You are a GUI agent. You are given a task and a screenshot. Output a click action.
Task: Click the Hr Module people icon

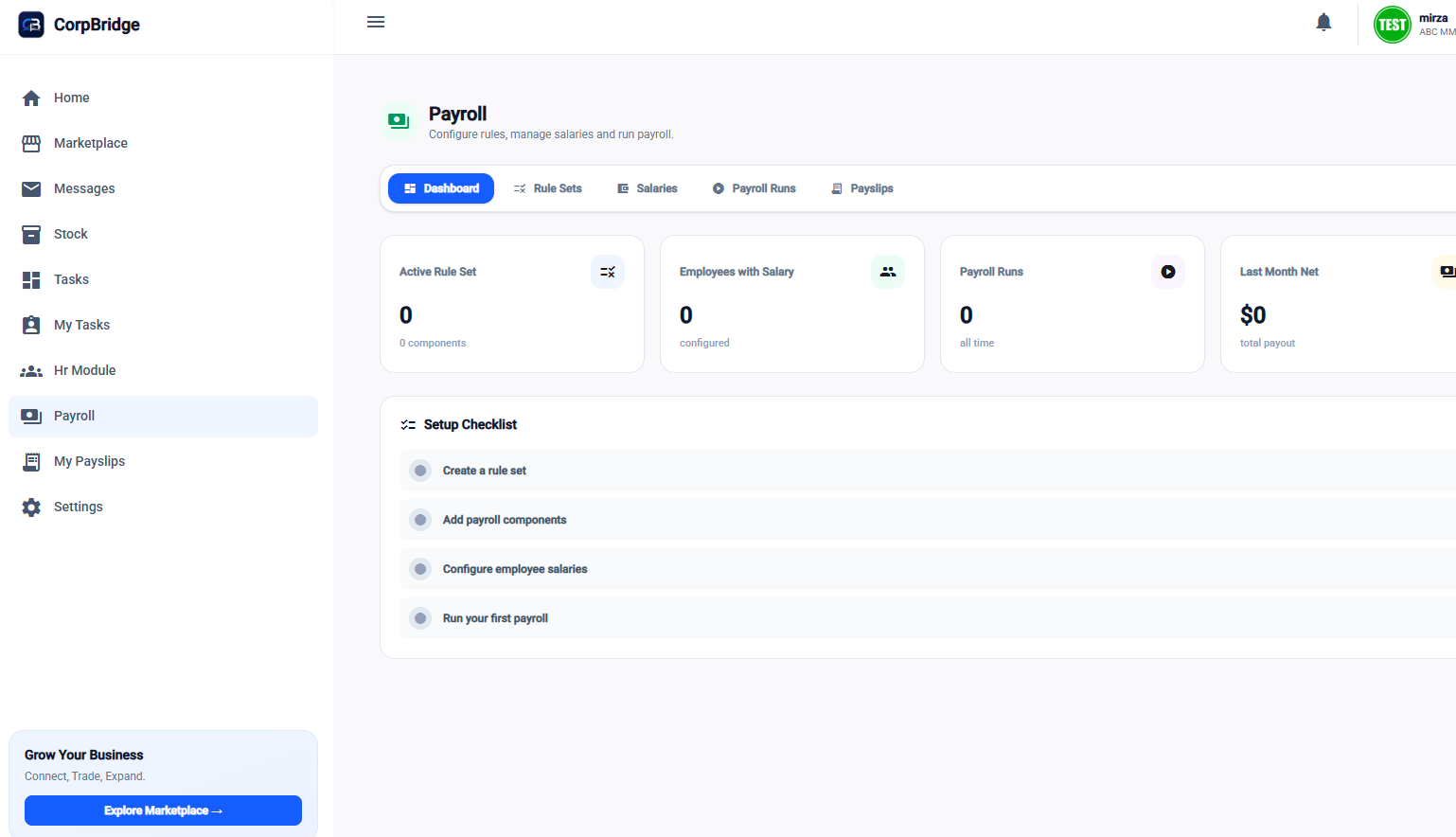point(31,371)
